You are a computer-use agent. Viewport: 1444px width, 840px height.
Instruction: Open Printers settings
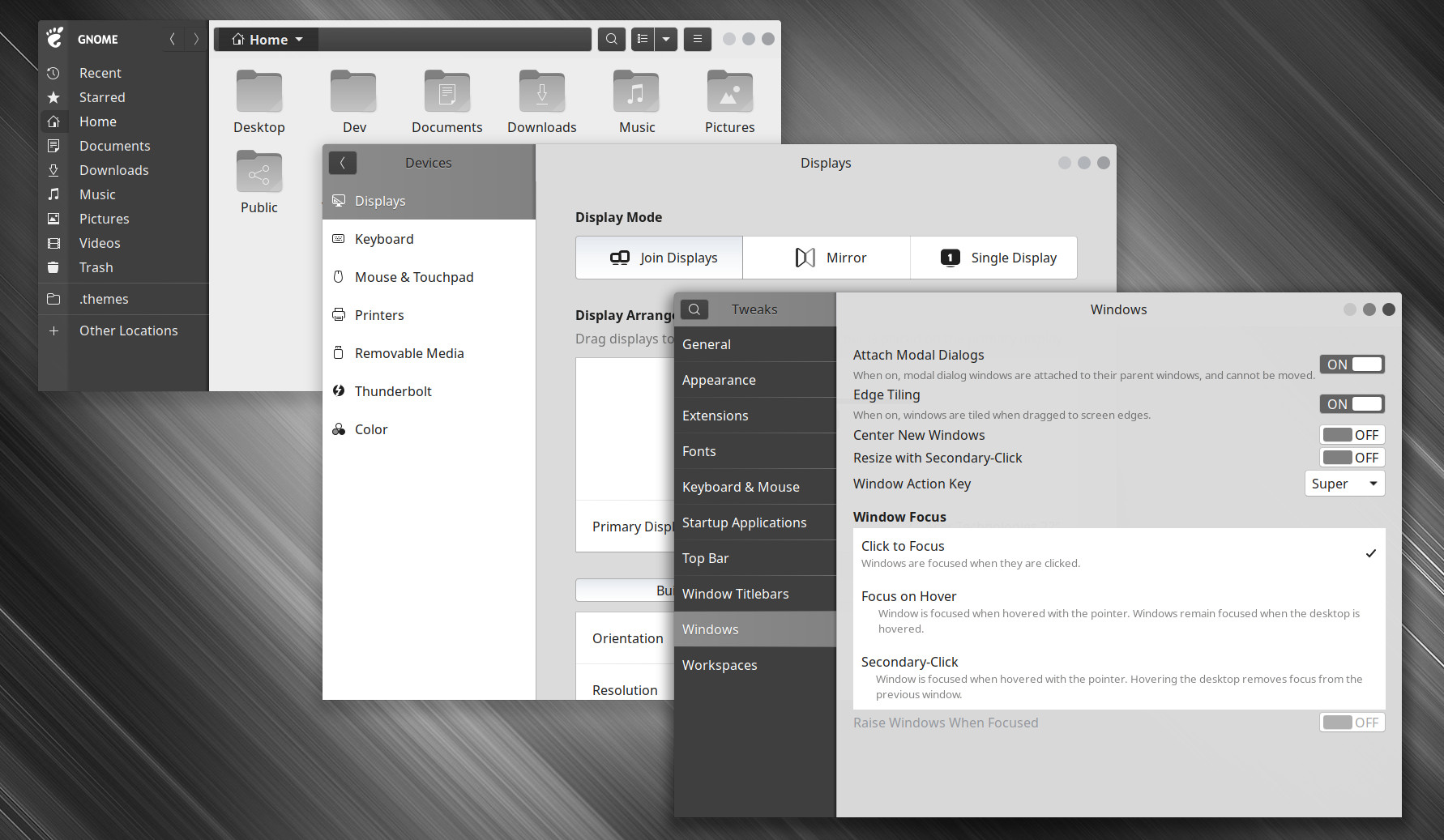[x=429, y=315]
